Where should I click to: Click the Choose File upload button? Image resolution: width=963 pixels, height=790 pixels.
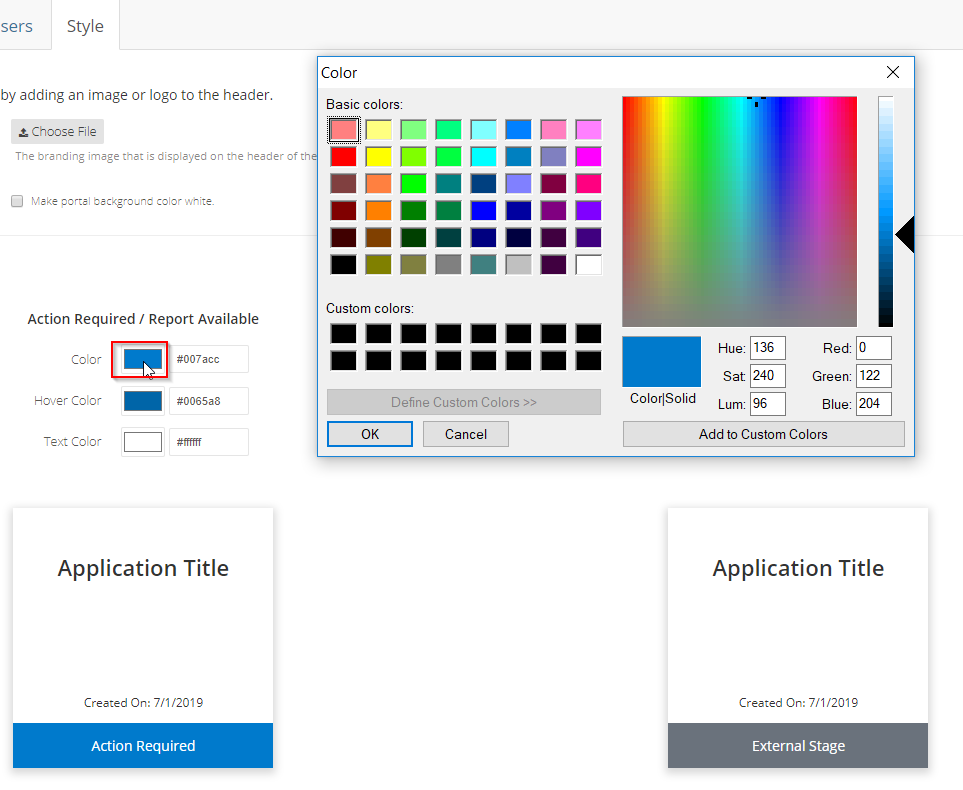coord(57,131)
